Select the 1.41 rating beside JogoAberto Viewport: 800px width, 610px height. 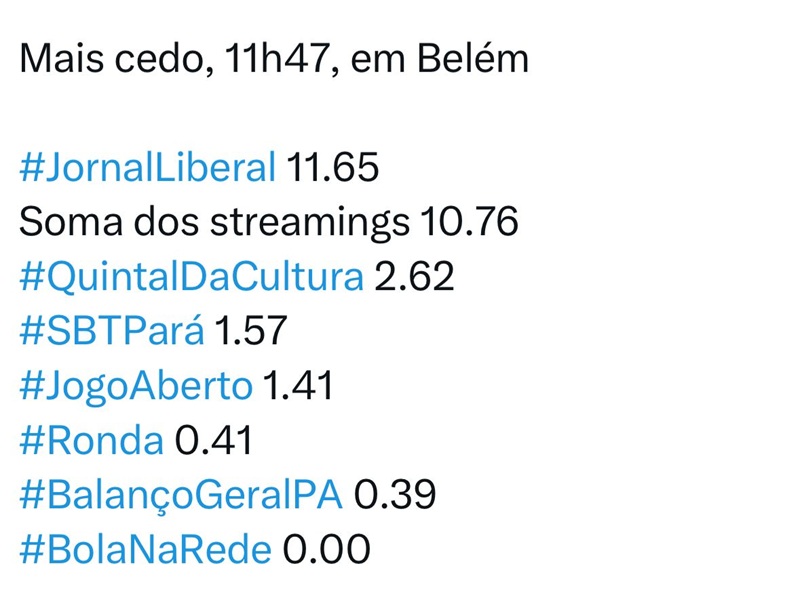click(x=298, y=386)
